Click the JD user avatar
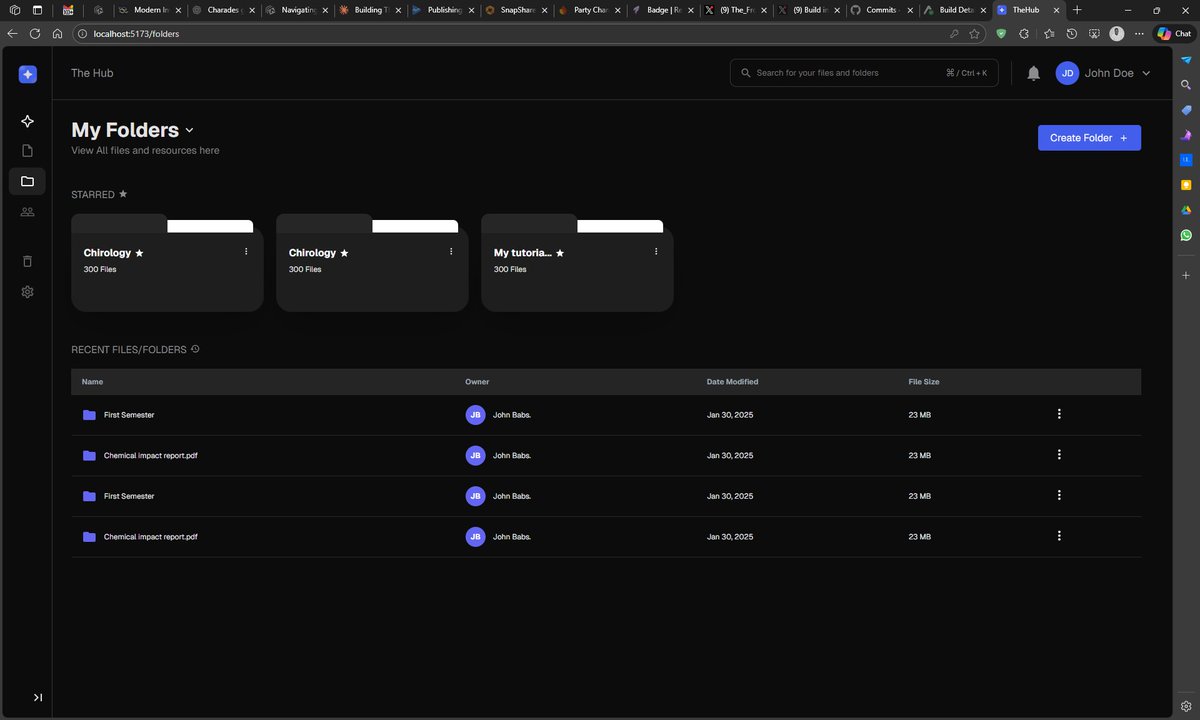The height and width of the screenshot is (720, 1200). [x=1067, y=73]
